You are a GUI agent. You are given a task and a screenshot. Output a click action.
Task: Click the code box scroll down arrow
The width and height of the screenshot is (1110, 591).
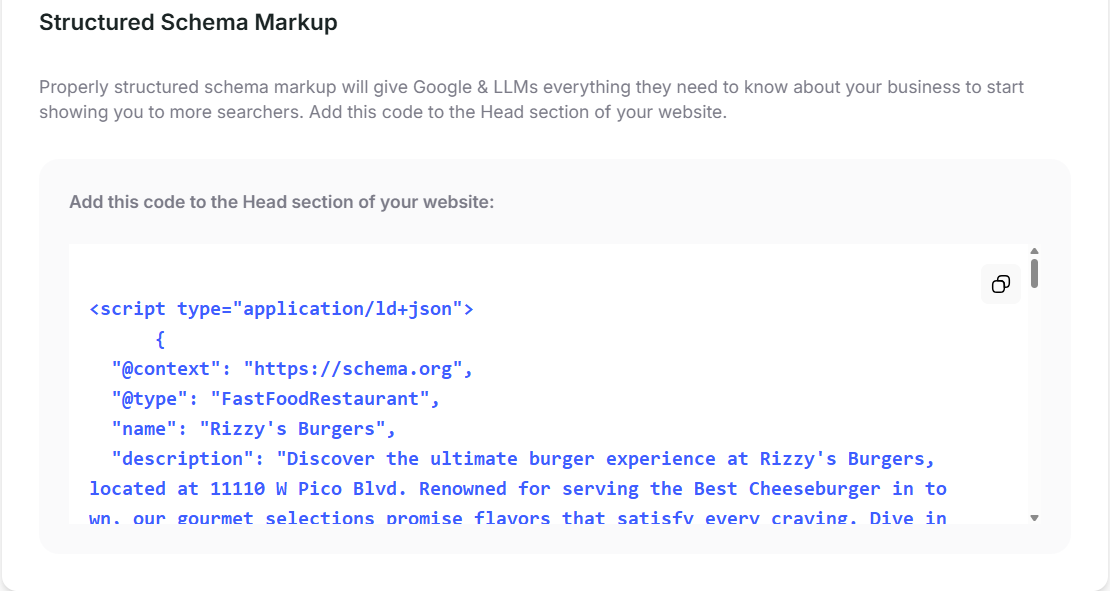1034,518
